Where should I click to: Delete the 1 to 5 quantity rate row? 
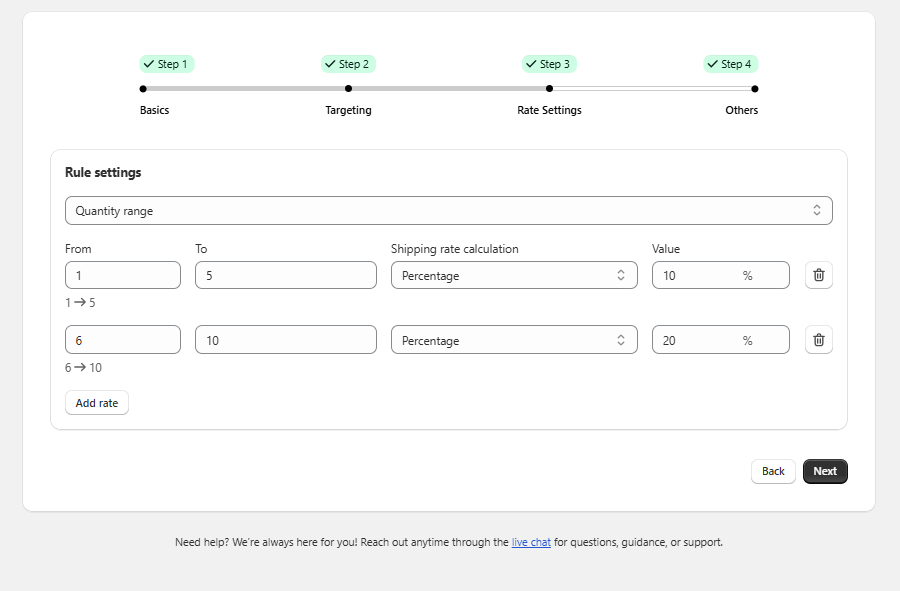click(x=818, y=275)
